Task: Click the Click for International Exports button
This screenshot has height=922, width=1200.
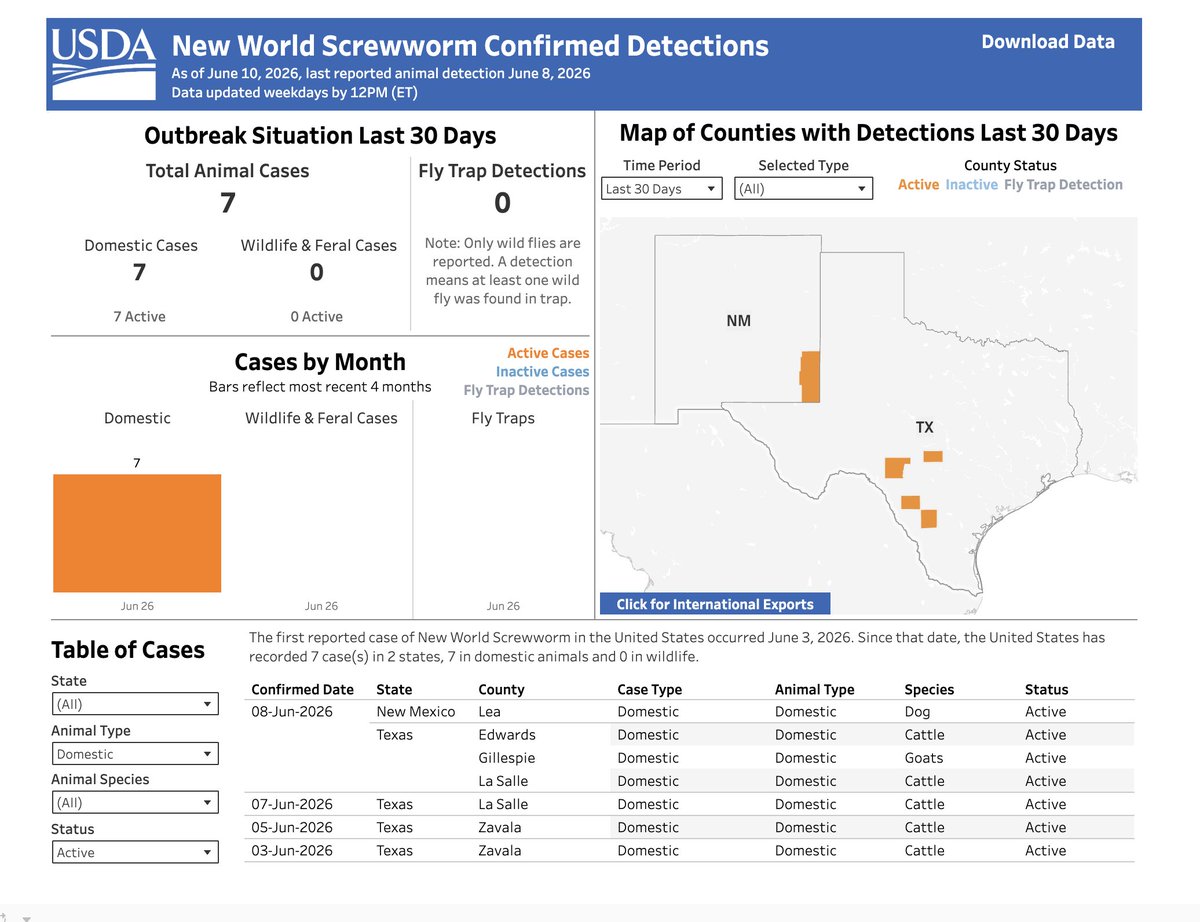Action: point(715,604)
